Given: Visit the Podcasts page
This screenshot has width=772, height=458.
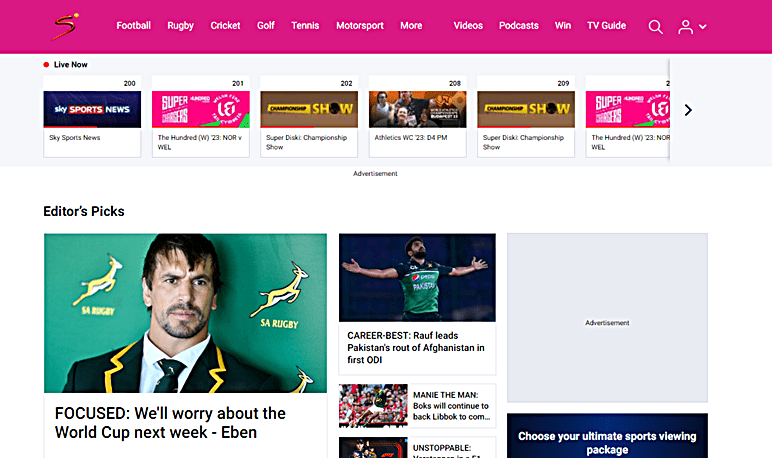Looking at the screenshot, I should (x=518, y=26).
